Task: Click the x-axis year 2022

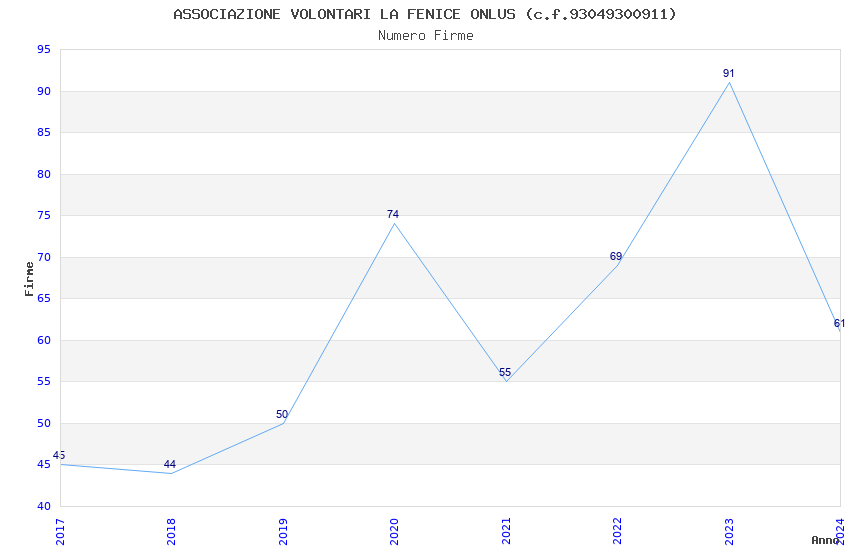Action: click(x=617, y=531)
